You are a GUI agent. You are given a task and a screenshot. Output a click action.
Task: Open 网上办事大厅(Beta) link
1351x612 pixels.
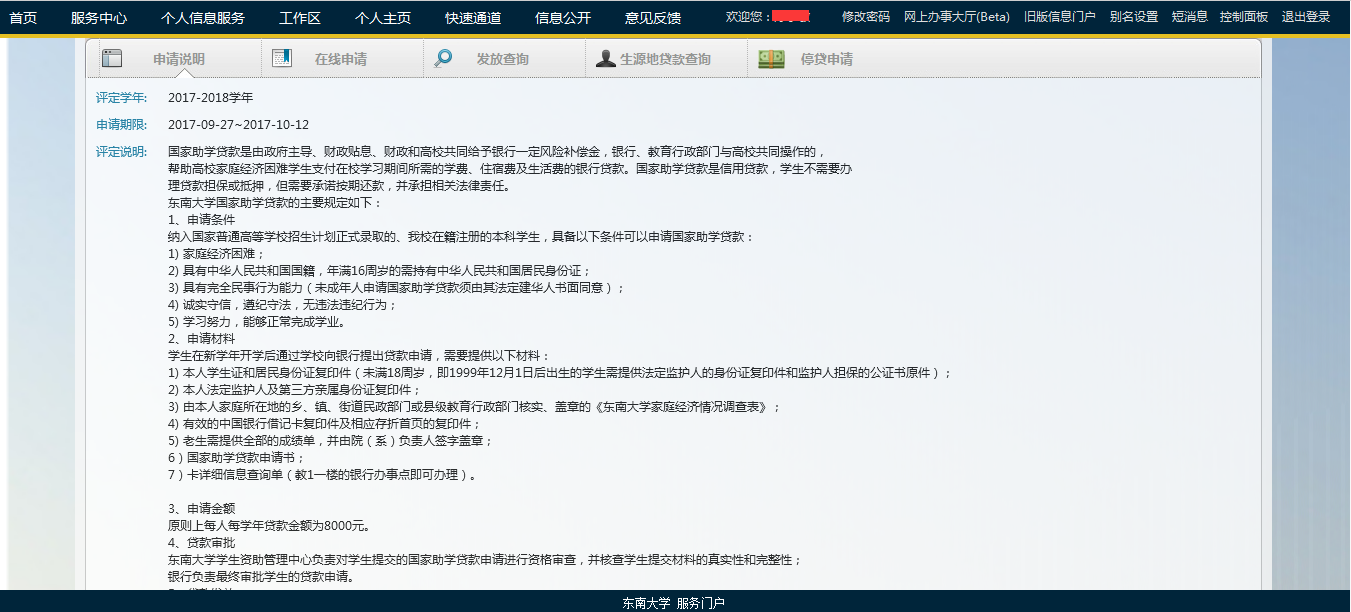point(956,17)
